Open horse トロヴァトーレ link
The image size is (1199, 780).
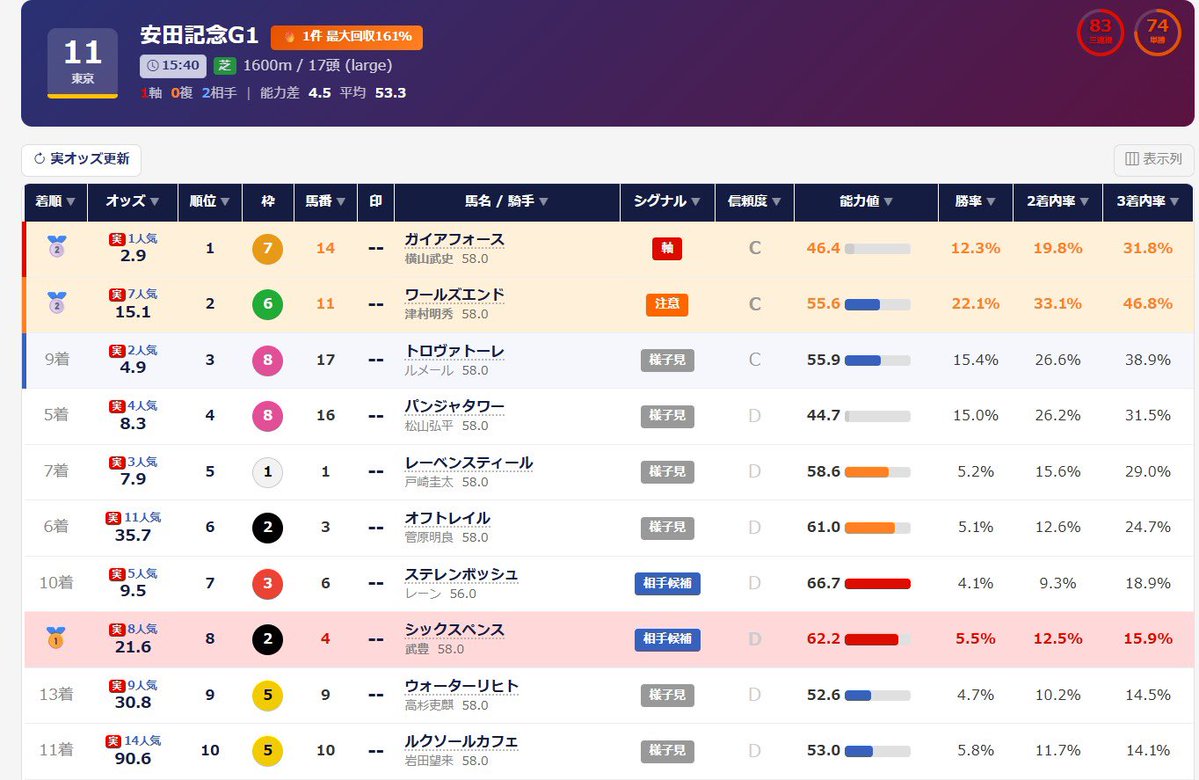[x=454, y=352]
